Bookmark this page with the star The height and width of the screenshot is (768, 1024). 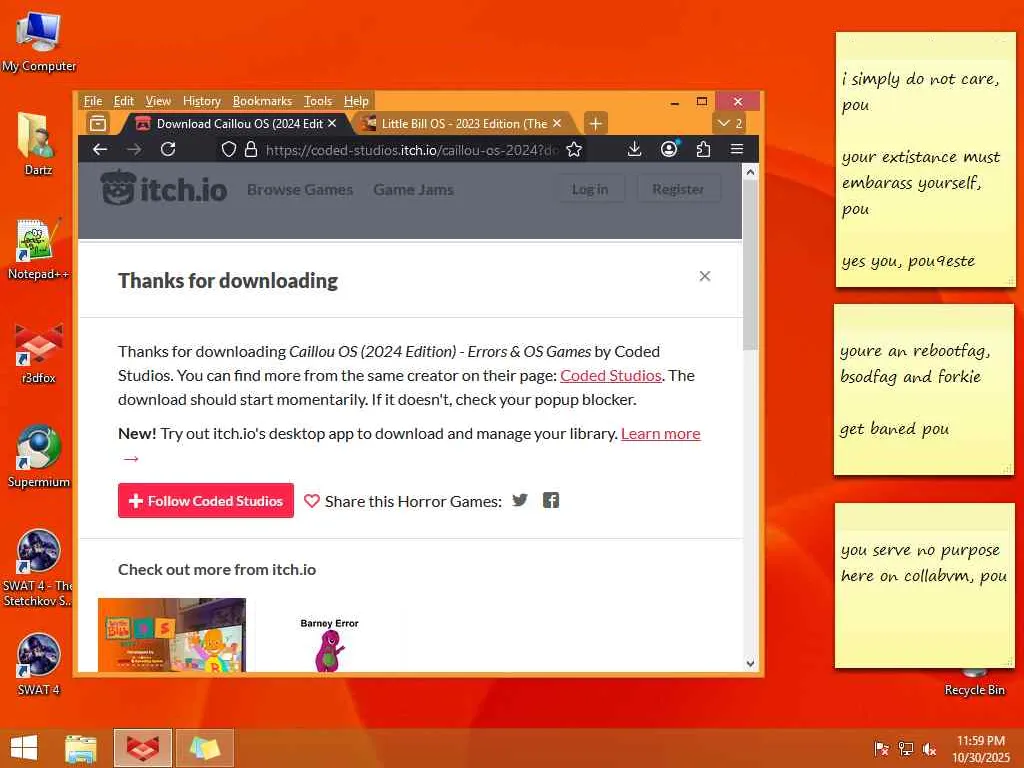(x=574, y=150)
